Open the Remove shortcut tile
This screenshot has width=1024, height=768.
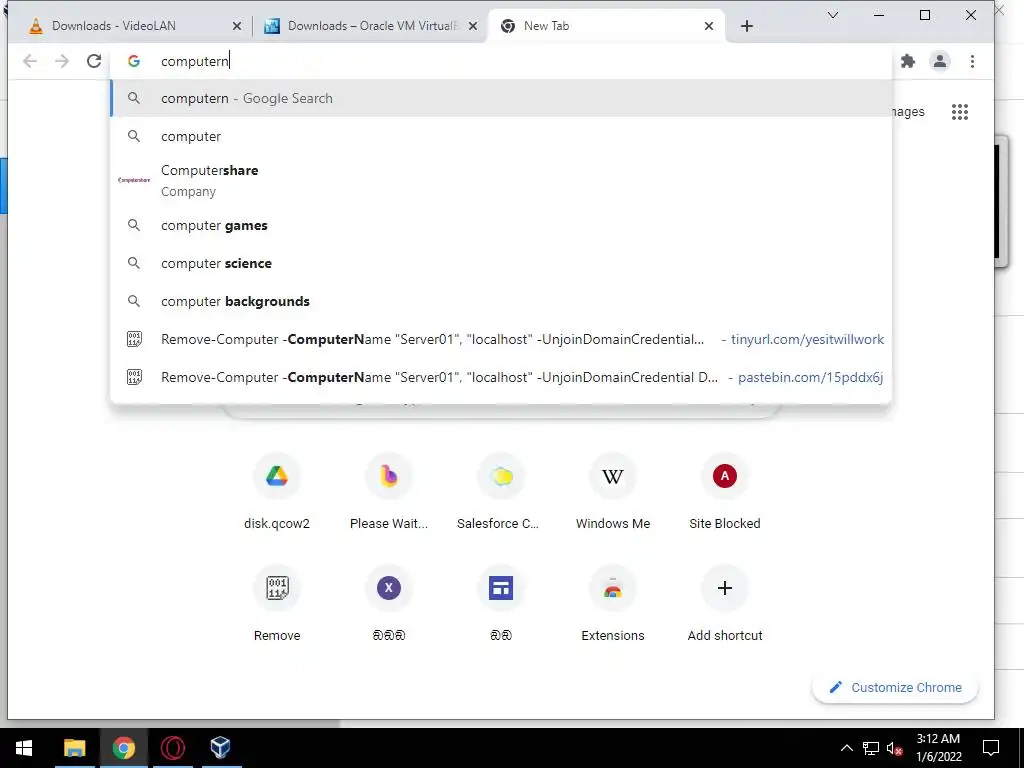(x=277, y=603)
